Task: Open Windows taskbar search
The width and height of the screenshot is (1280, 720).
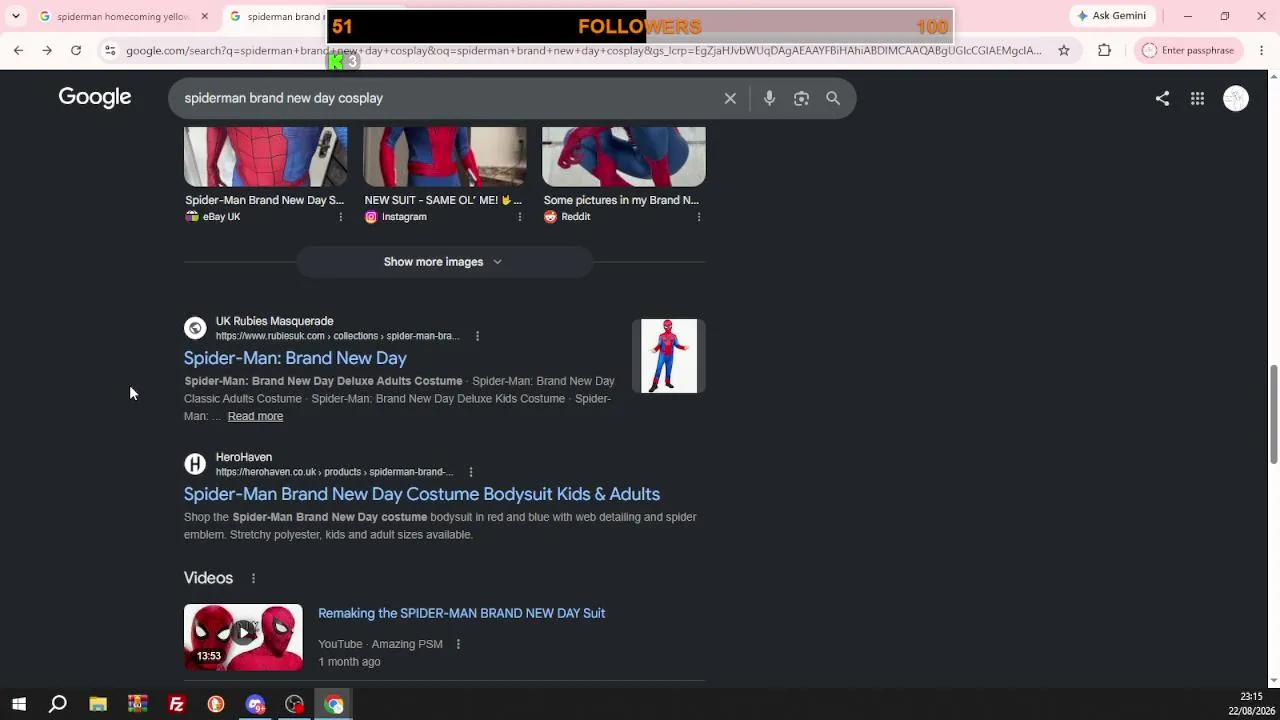Action: coord(58,704)
